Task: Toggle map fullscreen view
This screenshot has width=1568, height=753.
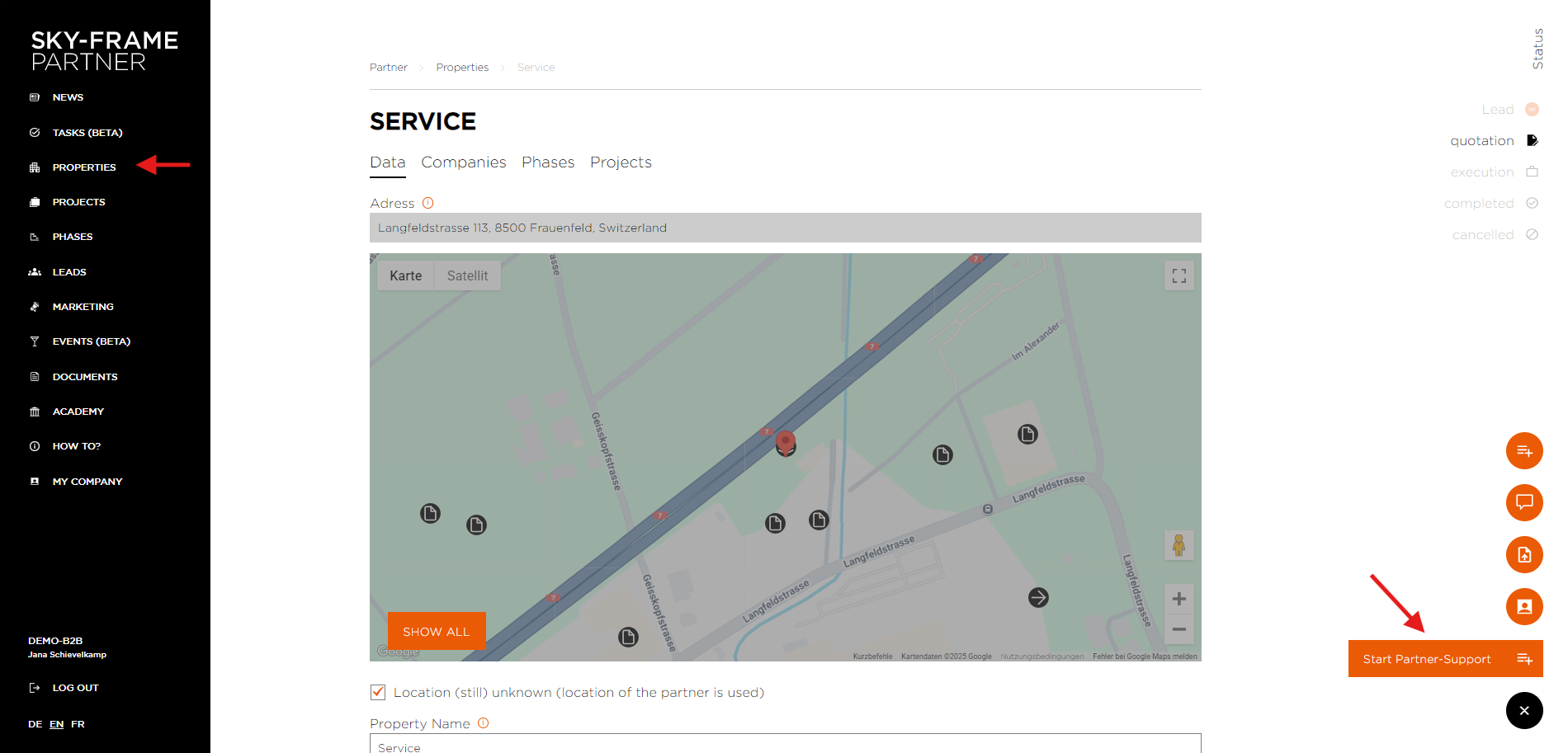Action: [x=1179, y=275]
